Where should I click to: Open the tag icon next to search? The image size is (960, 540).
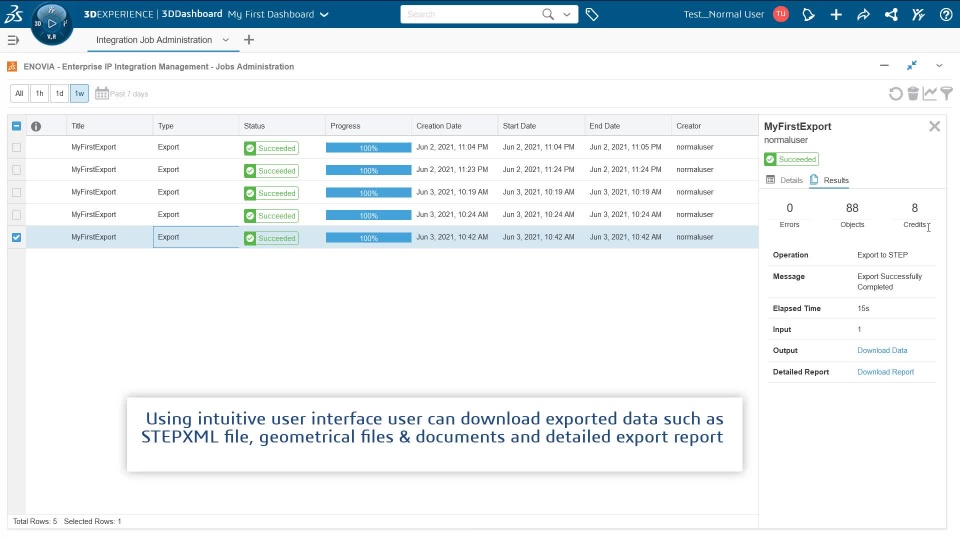pos(591,14)
